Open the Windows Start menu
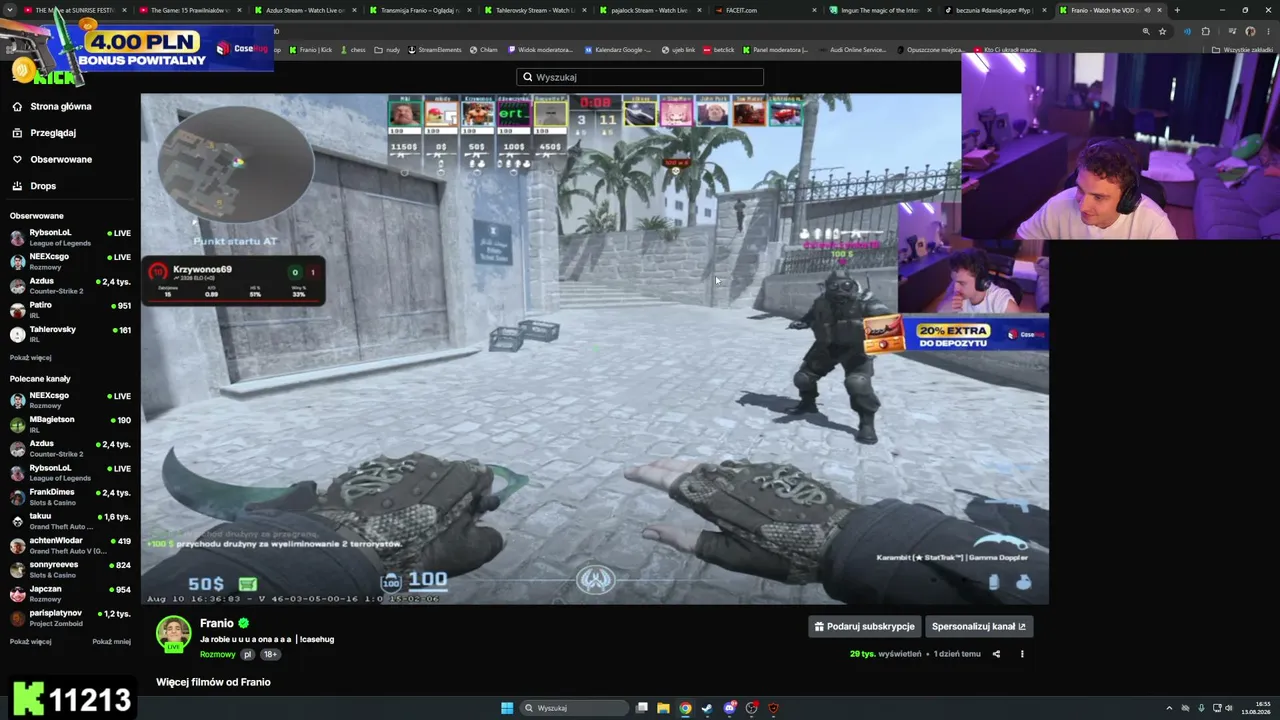1280x720 pixels. [x=507, y=708]
